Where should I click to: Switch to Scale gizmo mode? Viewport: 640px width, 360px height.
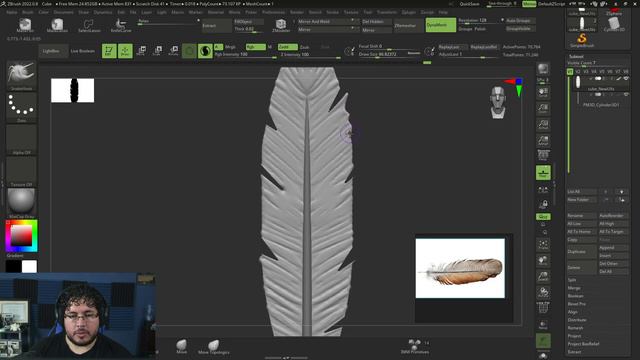click(157, 51)
